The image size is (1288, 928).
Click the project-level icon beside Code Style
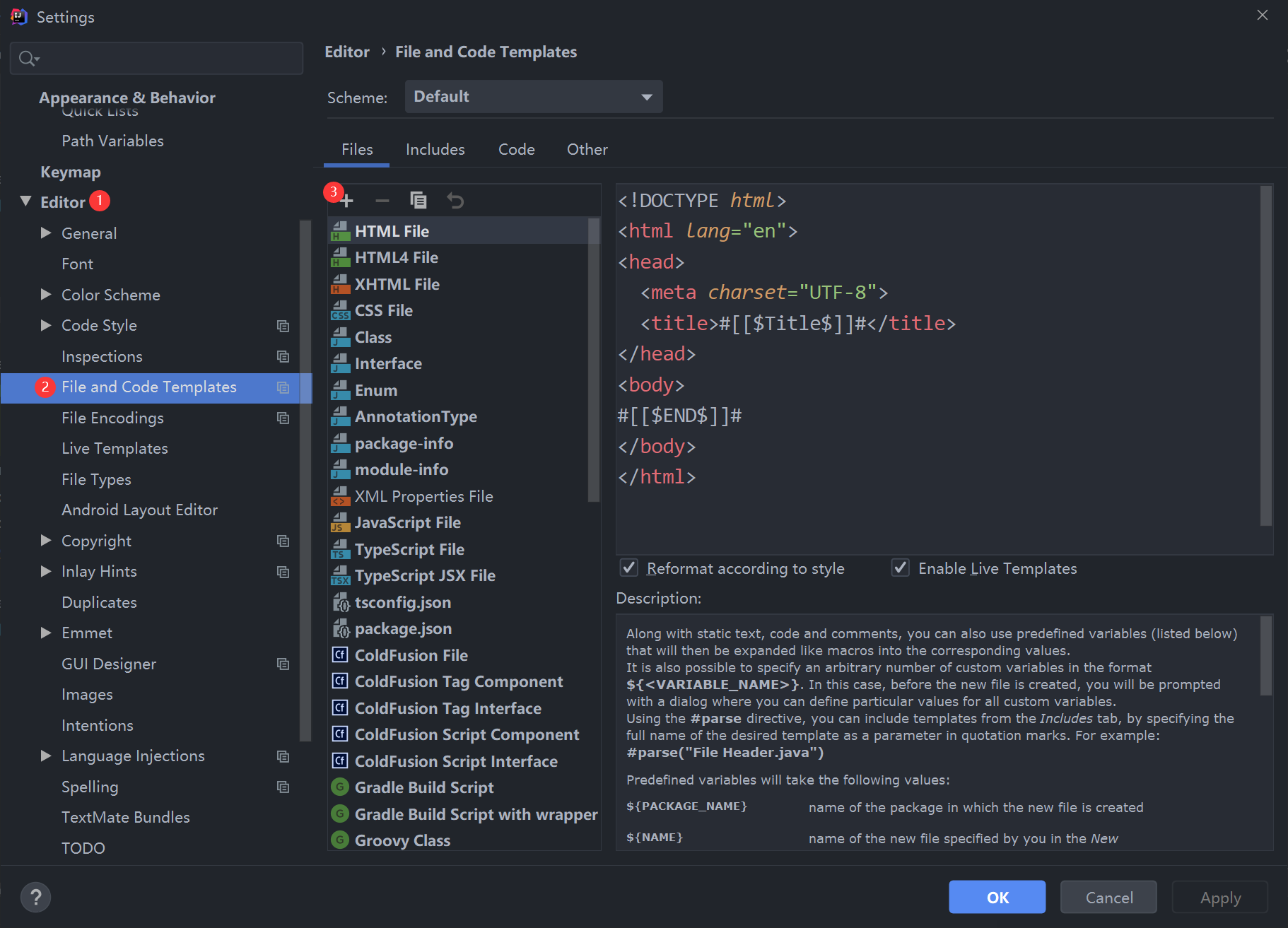pos(283,326)
